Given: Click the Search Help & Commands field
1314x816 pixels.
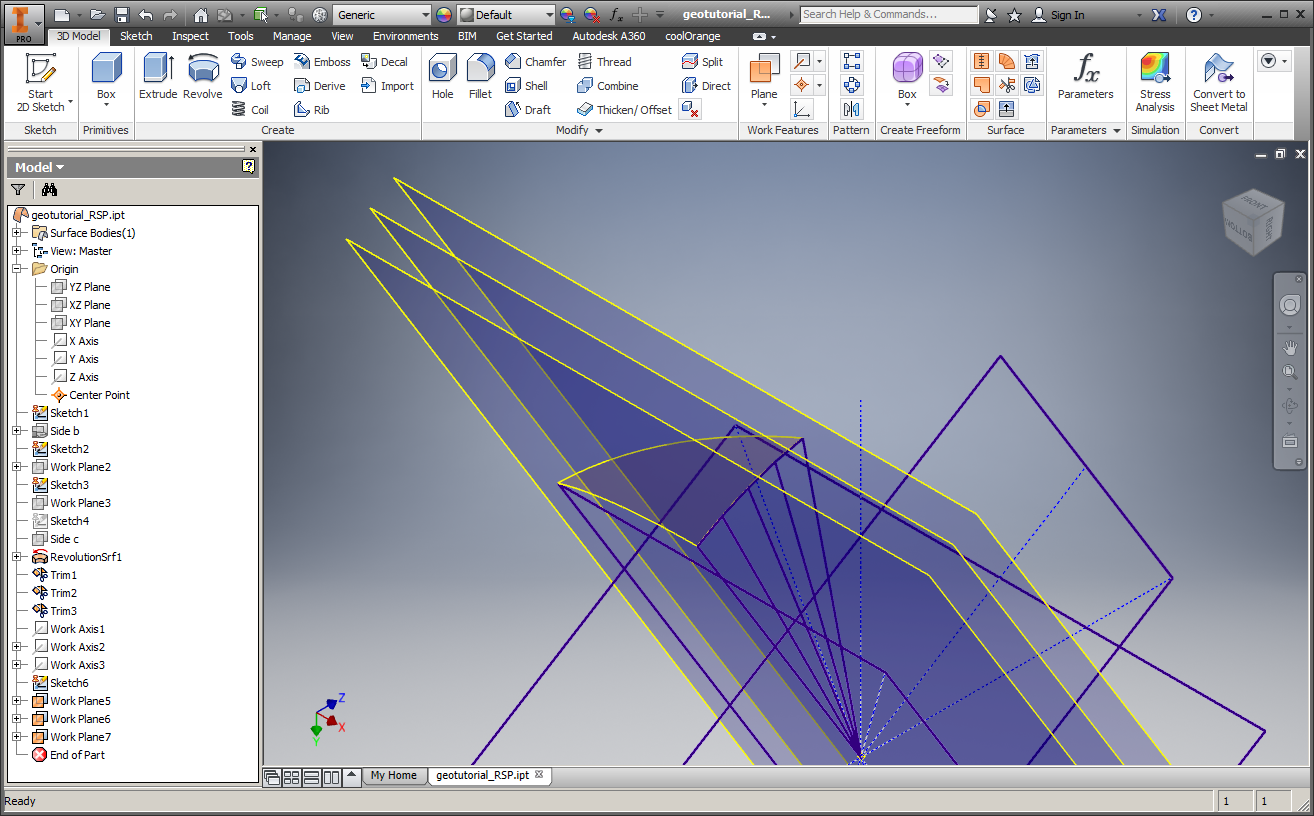Looking at the screenshot, I should pyautogui.click(x=889, y=15).
